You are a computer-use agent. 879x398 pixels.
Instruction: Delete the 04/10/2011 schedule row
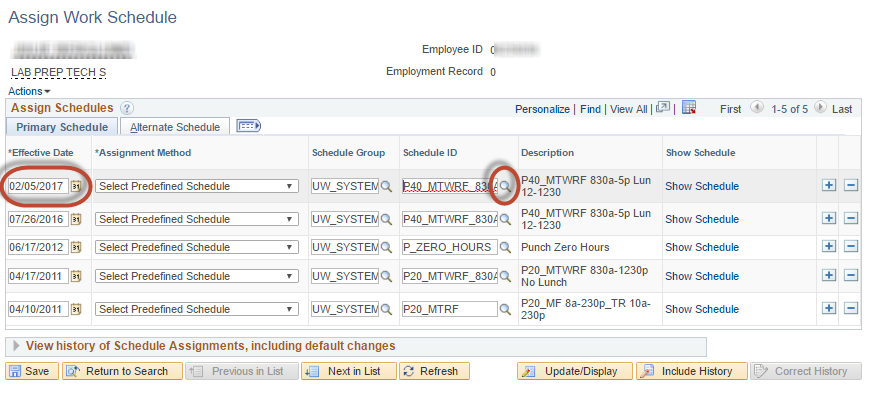pyautogui.click(x=851, y=308)
